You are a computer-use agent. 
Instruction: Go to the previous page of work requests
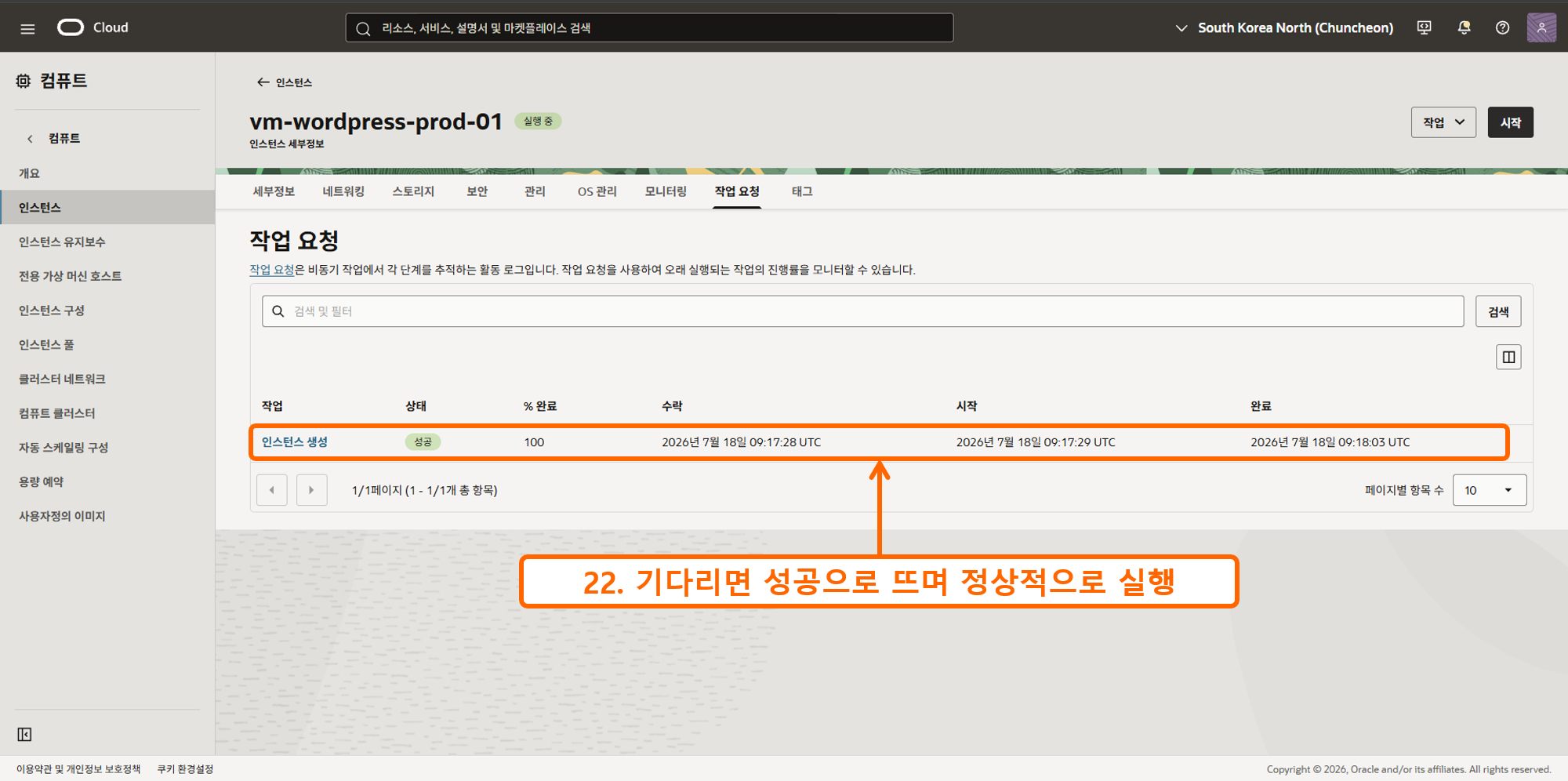click(x=272, y=490)
